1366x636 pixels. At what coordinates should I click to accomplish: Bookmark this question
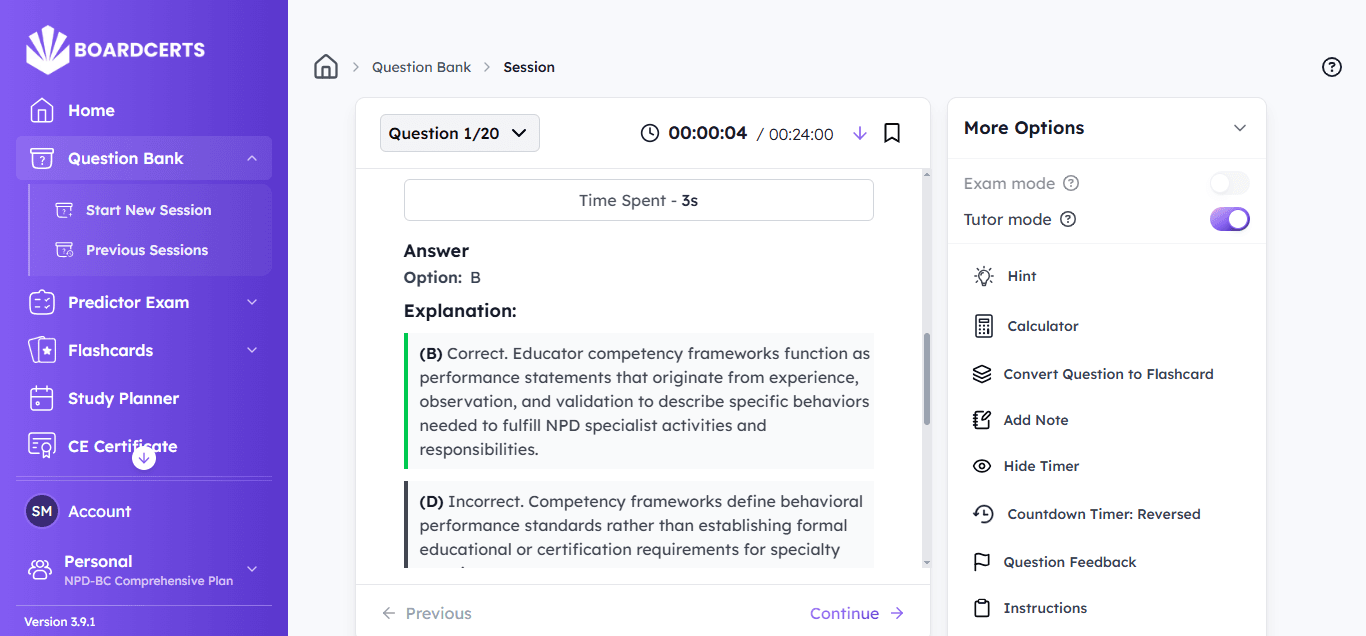[x=892, y=133]
